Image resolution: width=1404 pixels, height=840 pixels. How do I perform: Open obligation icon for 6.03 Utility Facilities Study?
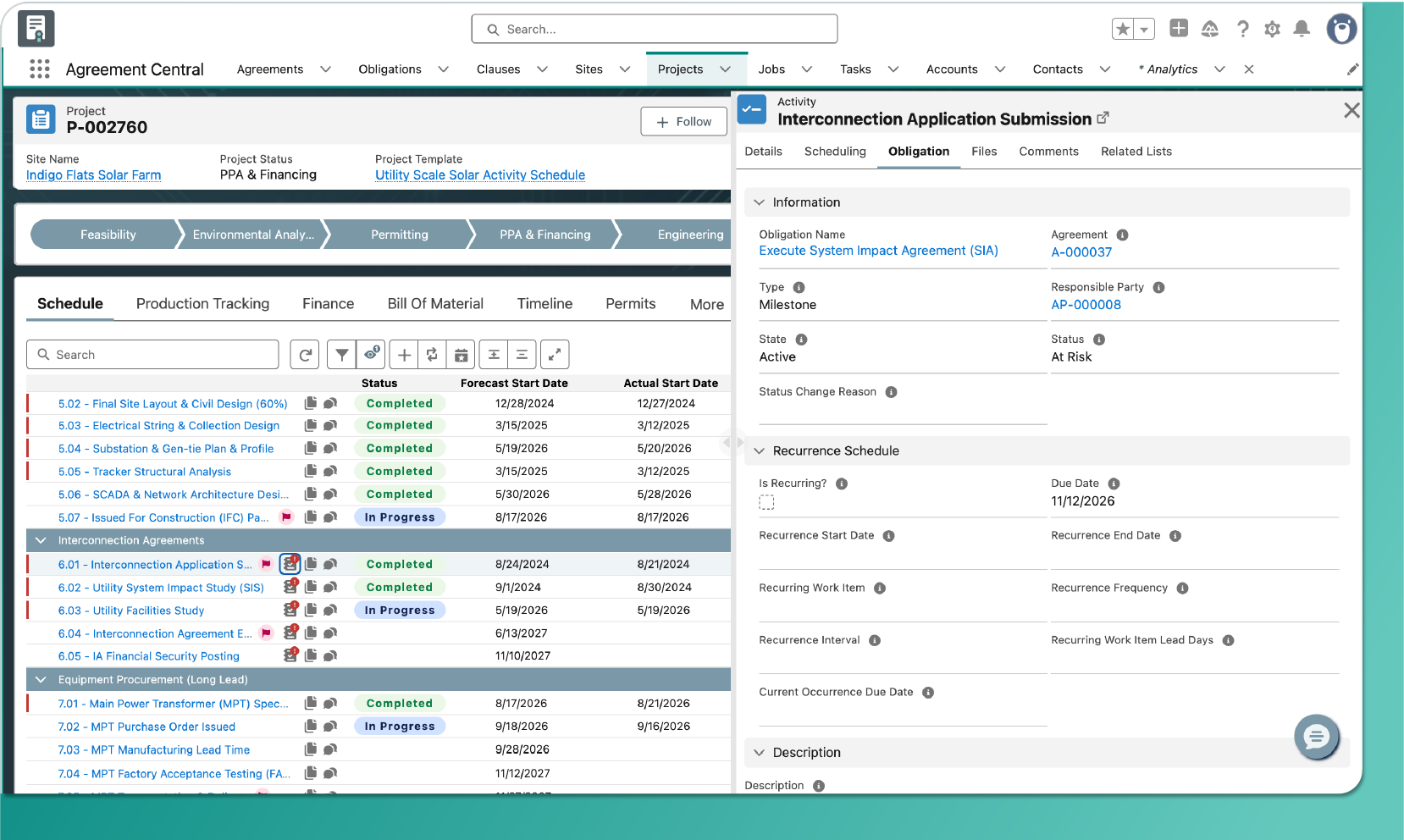(290, 610)
